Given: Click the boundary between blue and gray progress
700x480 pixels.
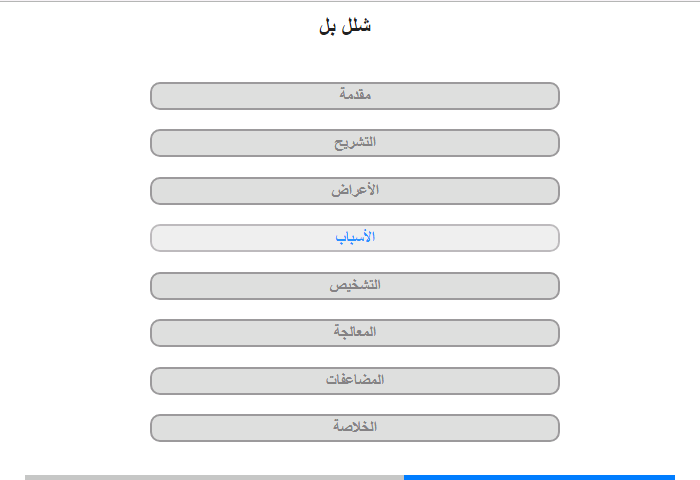Looking at the screenshot, I should pyautogui.click(x=404, y=478).
